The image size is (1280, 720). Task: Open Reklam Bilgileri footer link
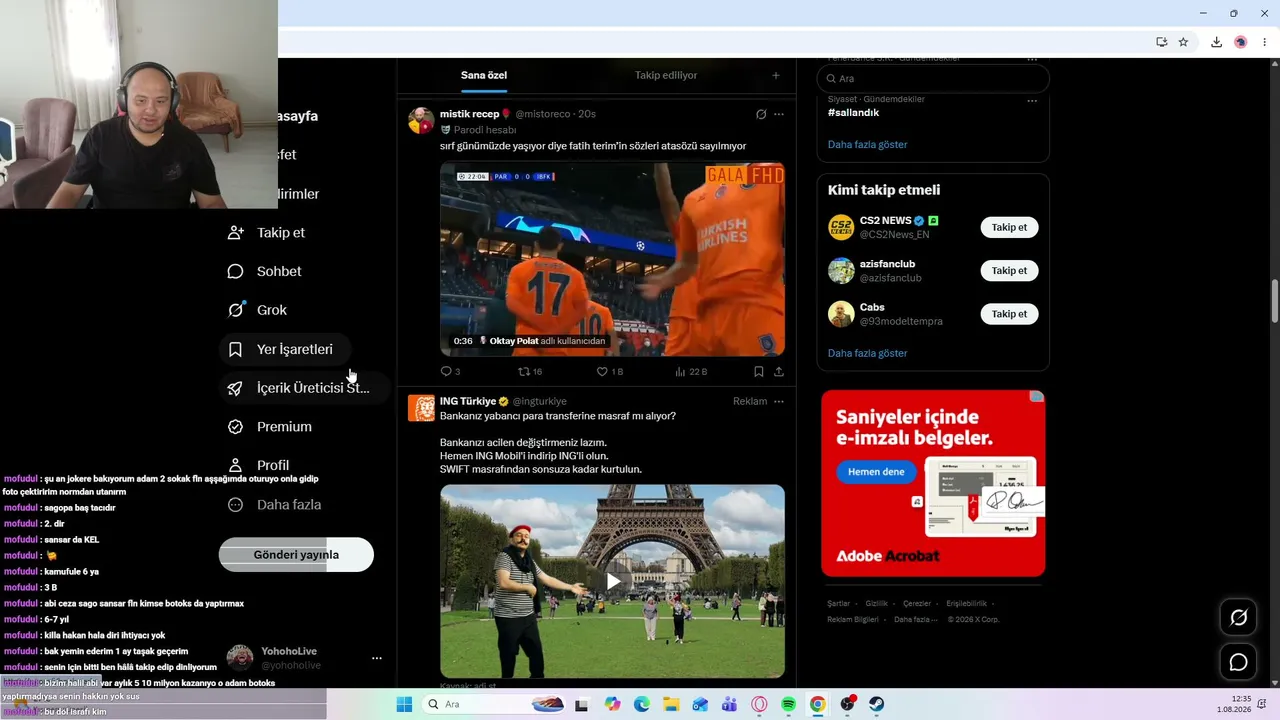click(x=853, y=619)
